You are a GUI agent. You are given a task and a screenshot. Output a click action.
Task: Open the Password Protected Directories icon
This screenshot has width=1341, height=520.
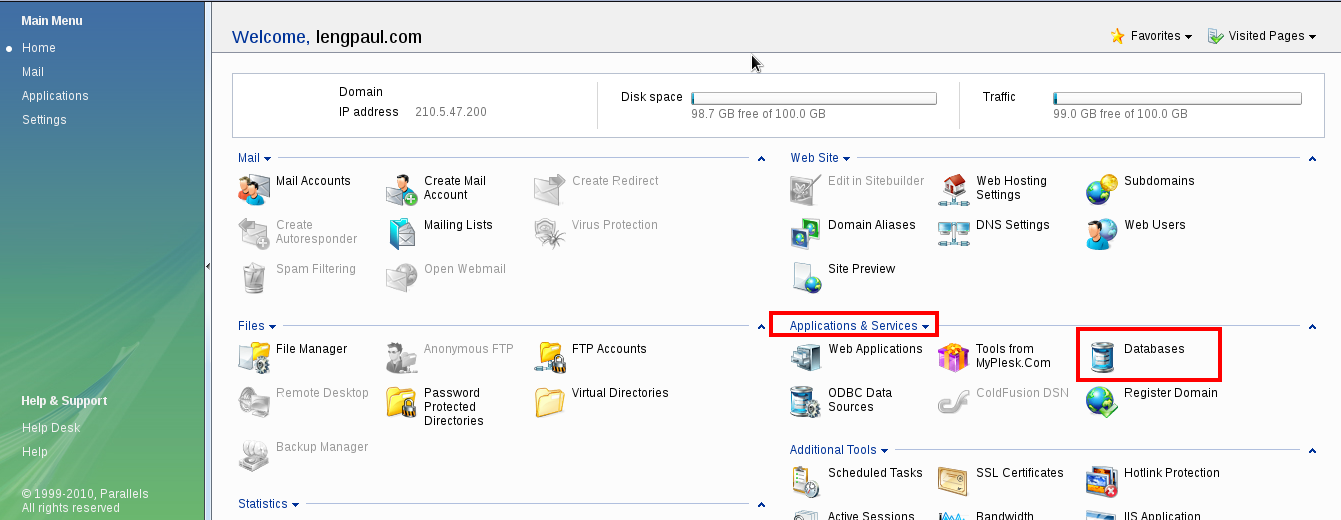[x=402, y=401]
